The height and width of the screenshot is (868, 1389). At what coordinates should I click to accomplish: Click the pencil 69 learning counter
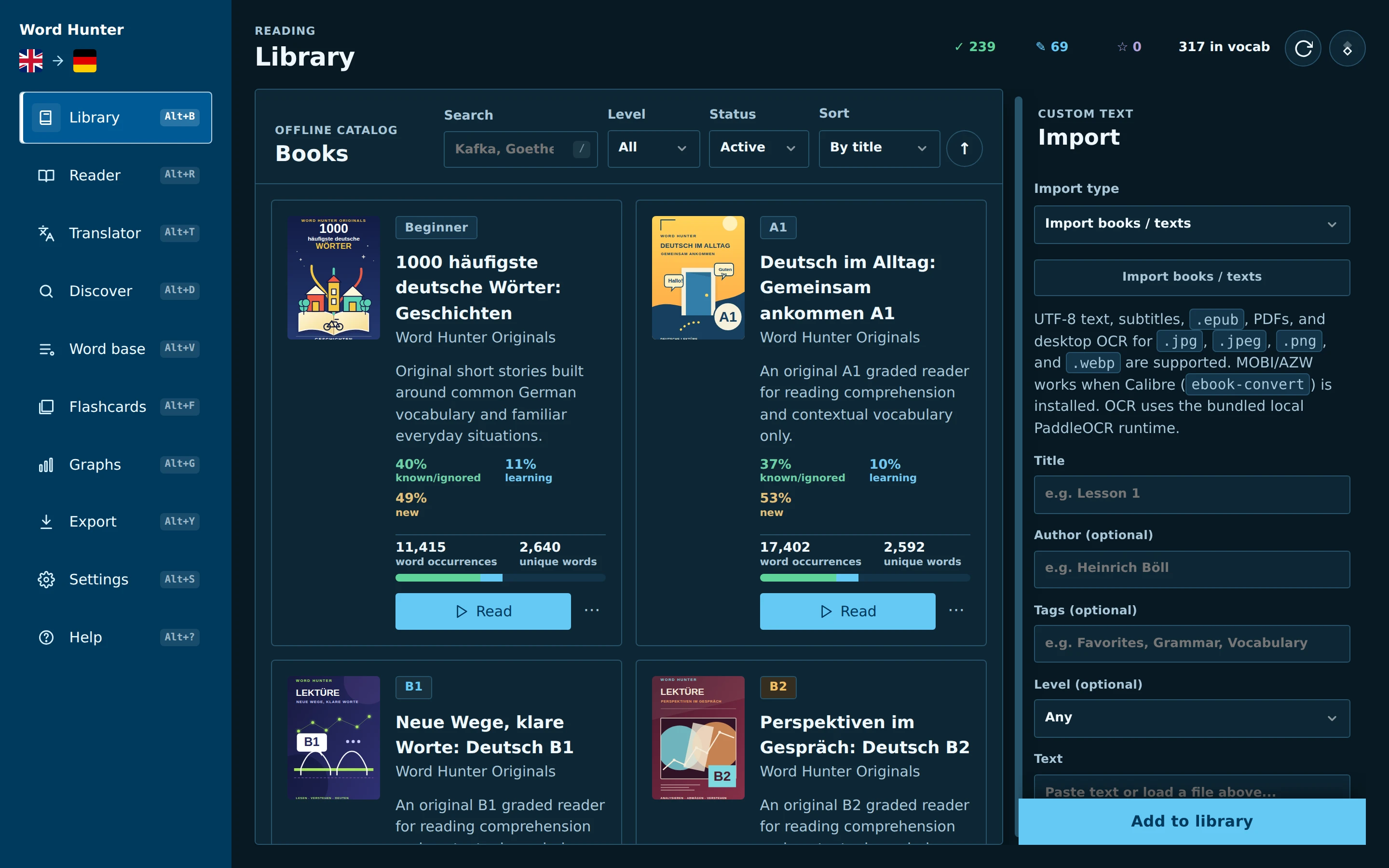coord(1051,46)
